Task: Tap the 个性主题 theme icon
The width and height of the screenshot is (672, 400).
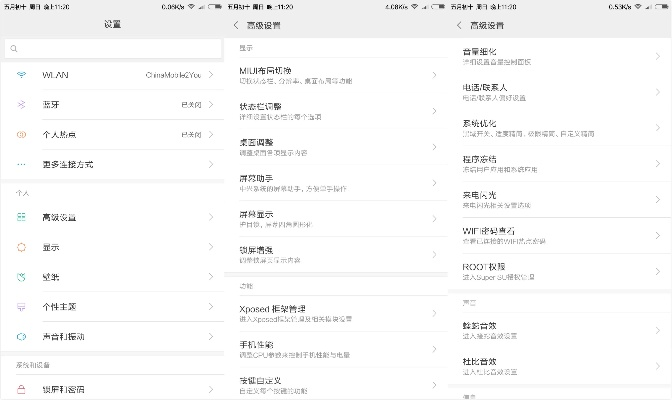Action: click(21, 307)
